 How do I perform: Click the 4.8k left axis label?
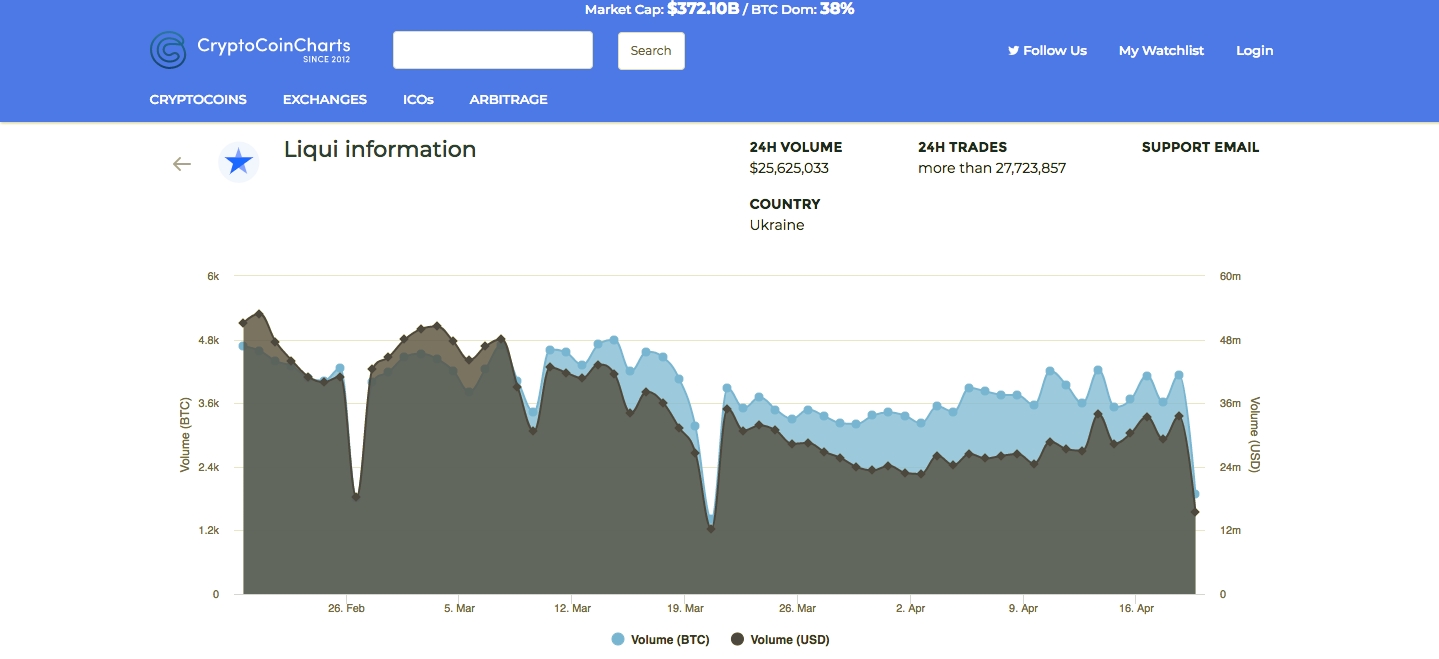(209, 340)
